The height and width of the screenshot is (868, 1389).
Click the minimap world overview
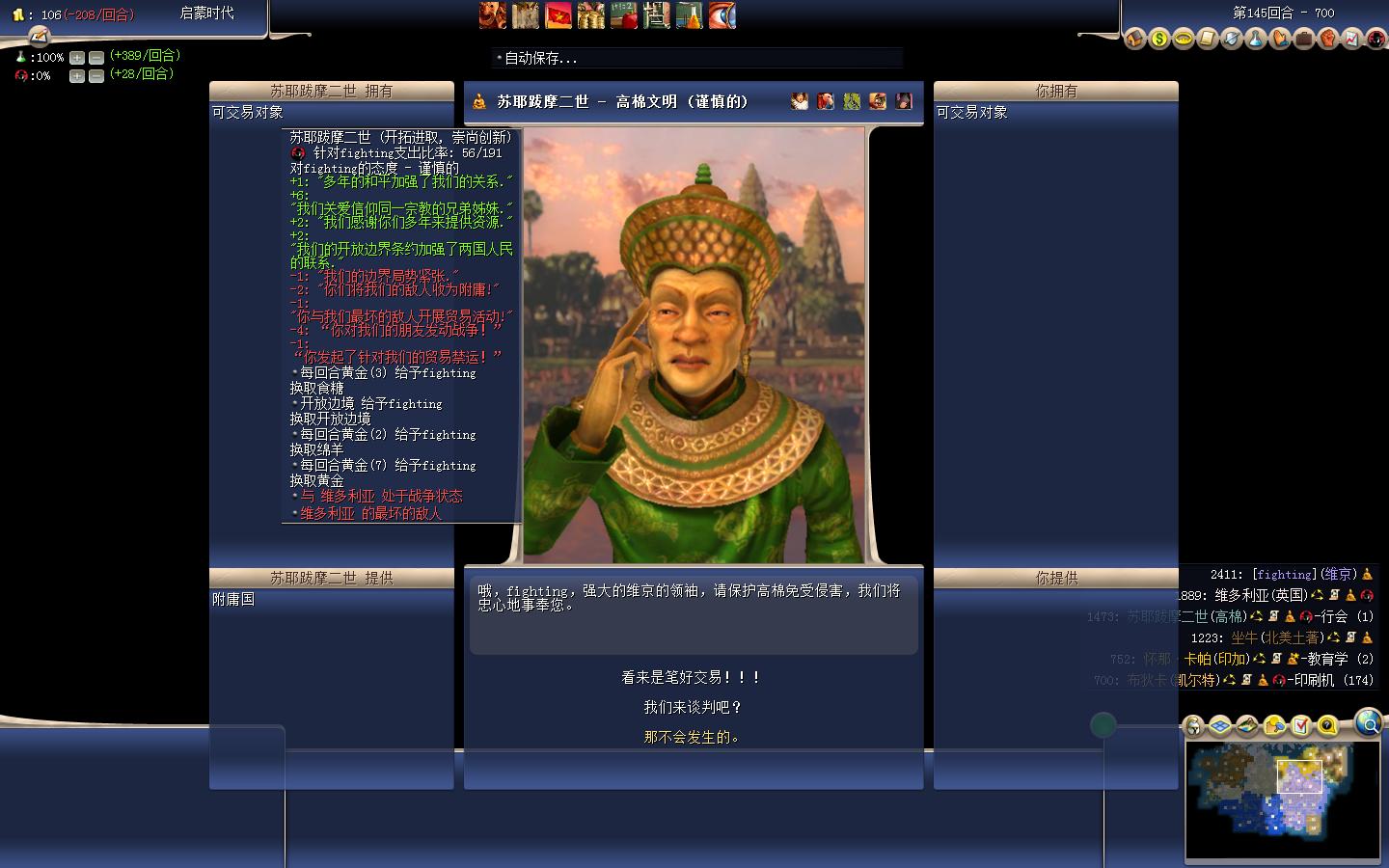click(1282, 799)
